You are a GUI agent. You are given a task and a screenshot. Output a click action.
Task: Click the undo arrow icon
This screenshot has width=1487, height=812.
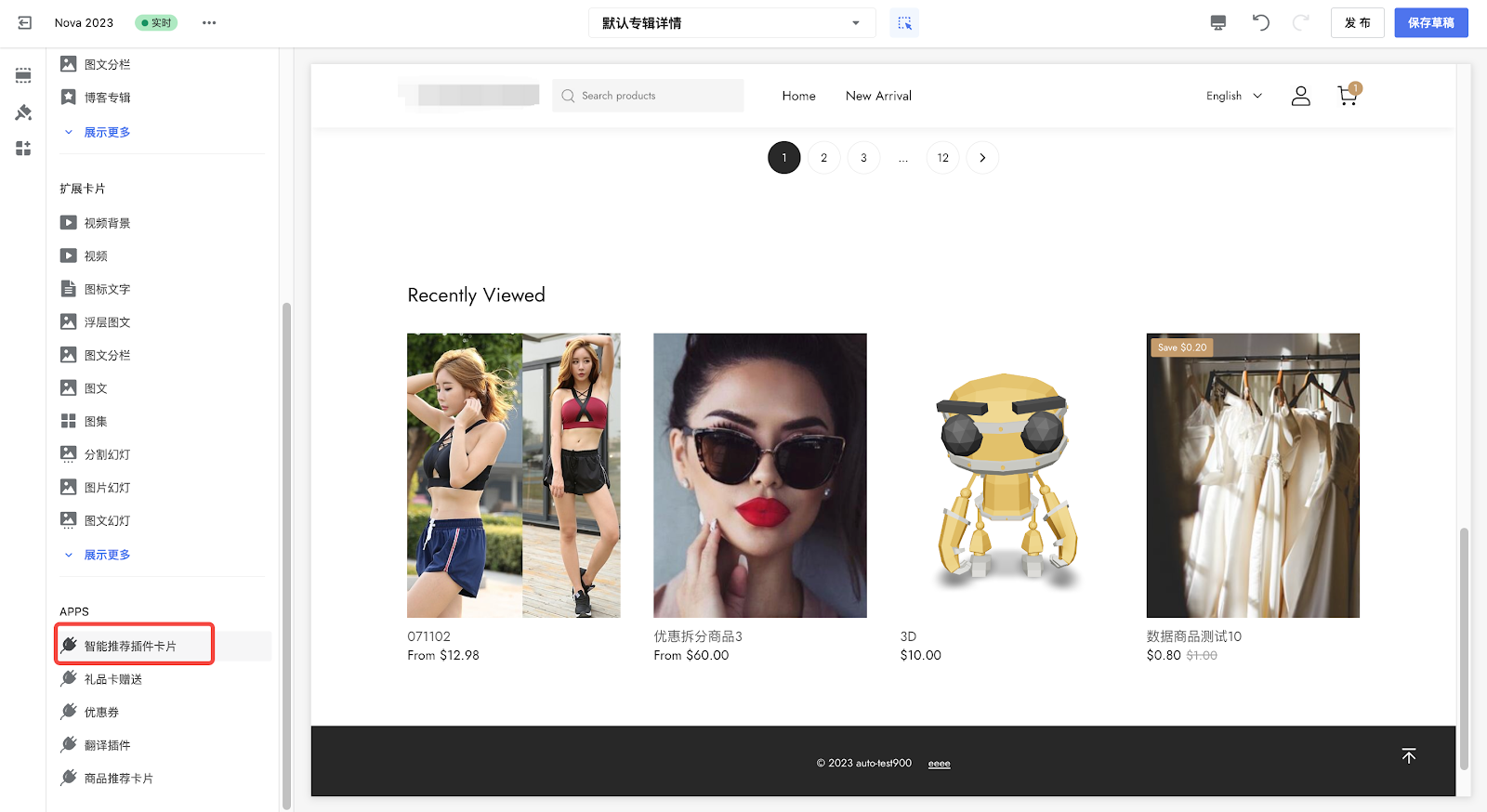click(x=1260, y=22)
